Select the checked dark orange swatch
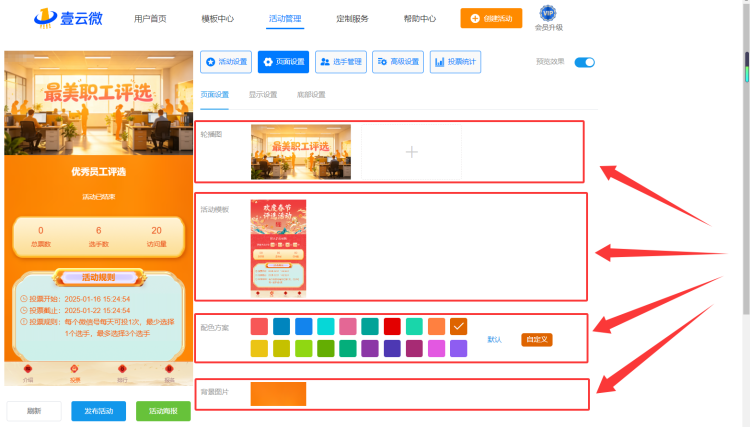The height and width of the screenshot is (427, 750). [458, 327]
